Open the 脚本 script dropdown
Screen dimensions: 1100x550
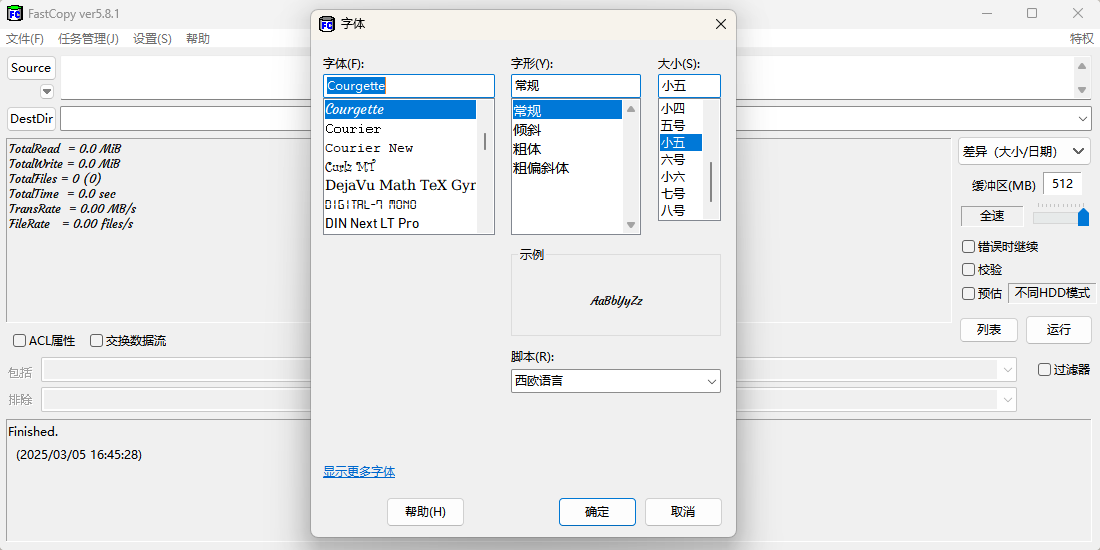coord(615,381)
